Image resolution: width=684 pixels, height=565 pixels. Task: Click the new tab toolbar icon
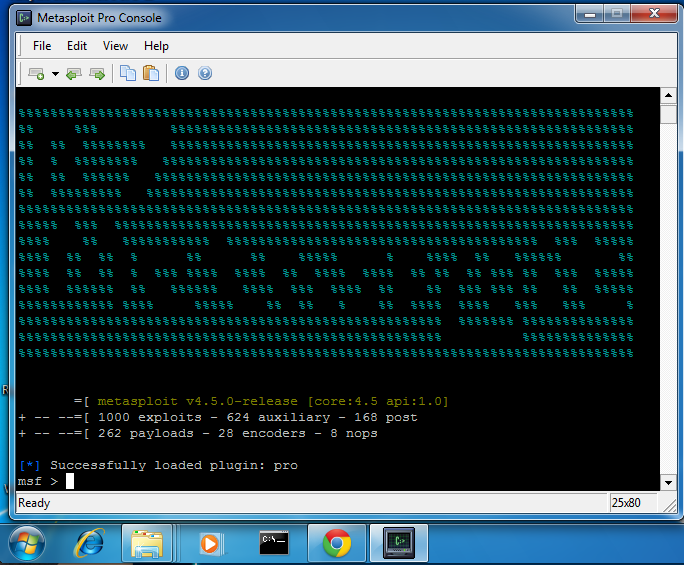36,73
